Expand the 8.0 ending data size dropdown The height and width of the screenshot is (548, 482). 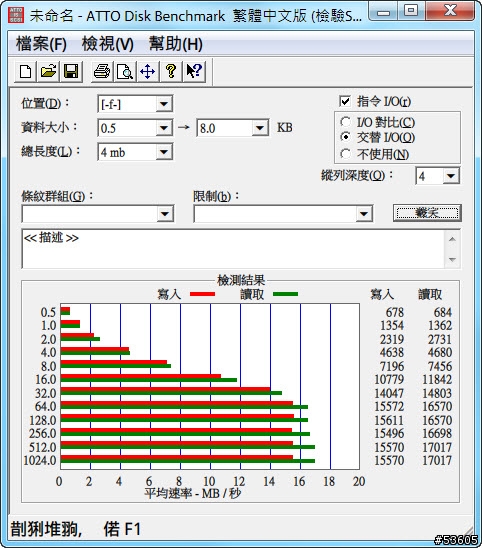click(260, 128)
